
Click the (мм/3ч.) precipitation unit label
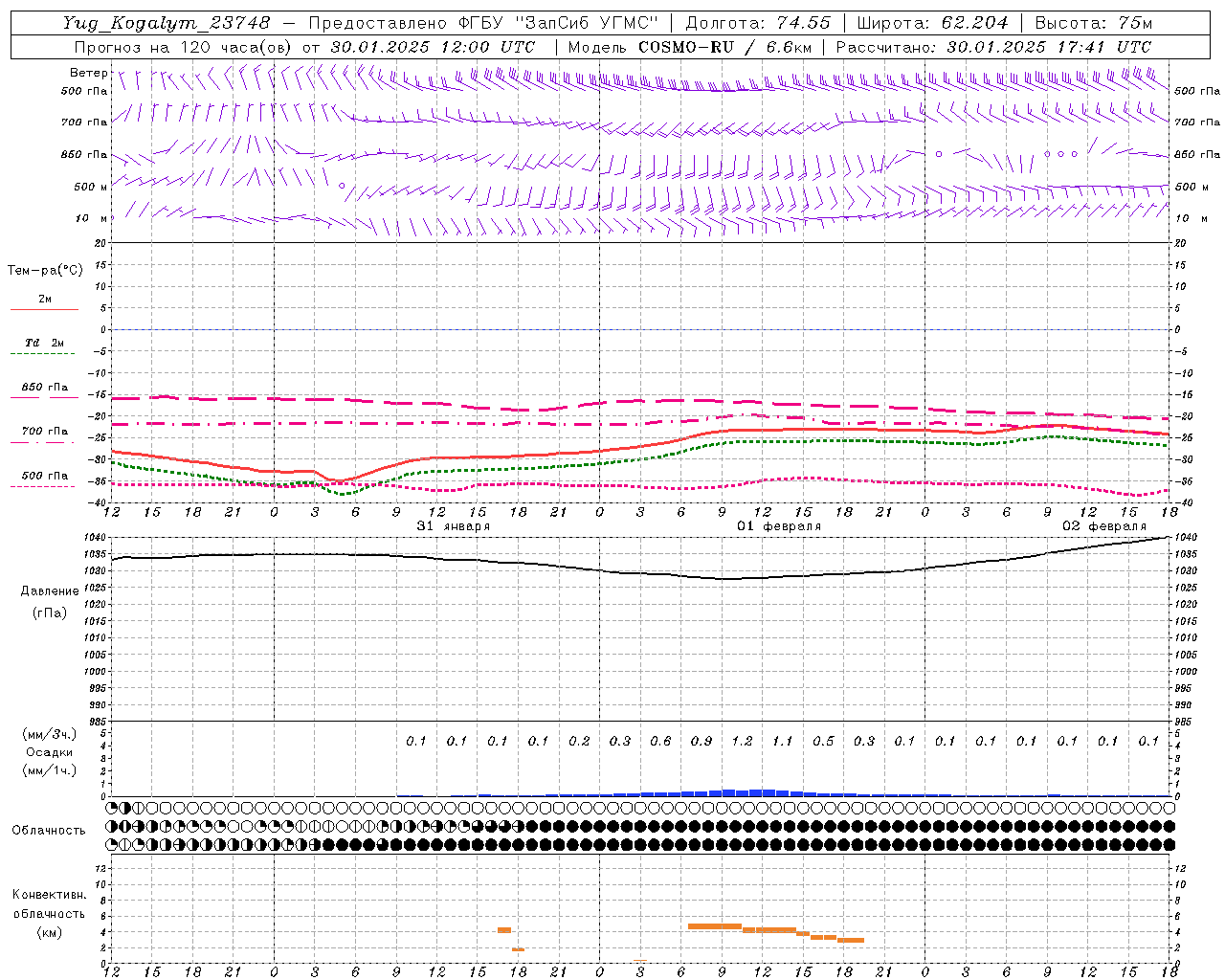[x=50, y=734]
